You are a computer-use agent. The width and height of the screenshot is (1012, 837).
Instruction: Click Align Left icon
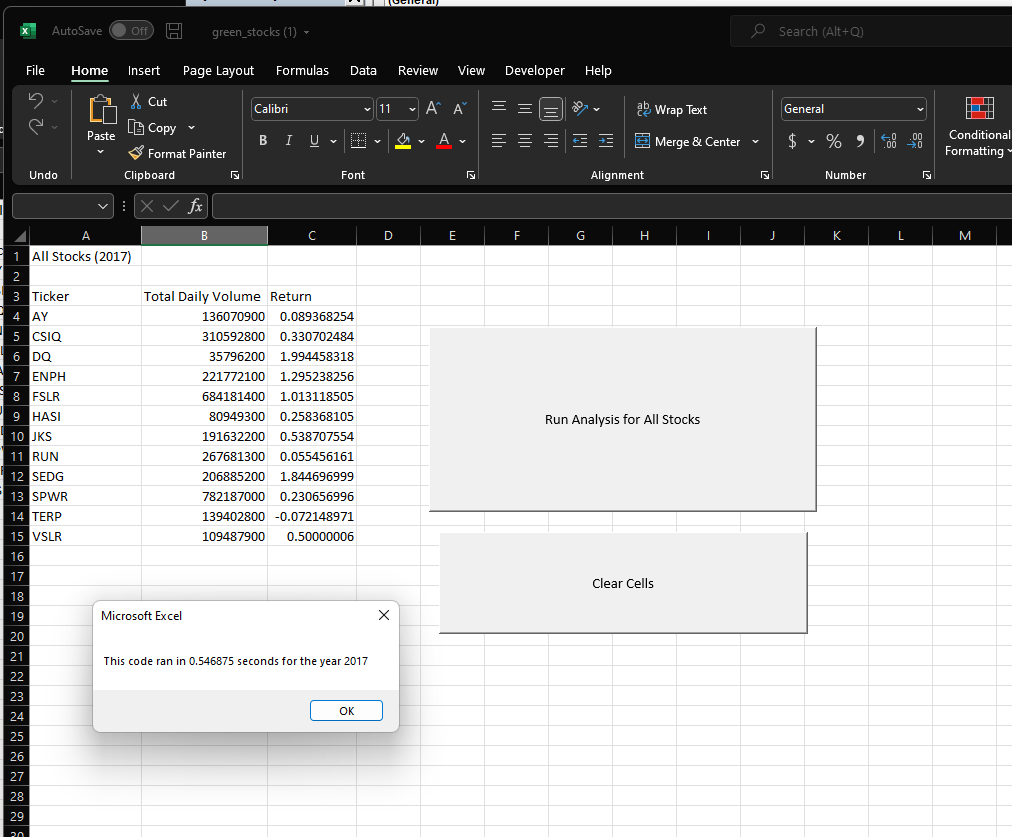(498, 141)
